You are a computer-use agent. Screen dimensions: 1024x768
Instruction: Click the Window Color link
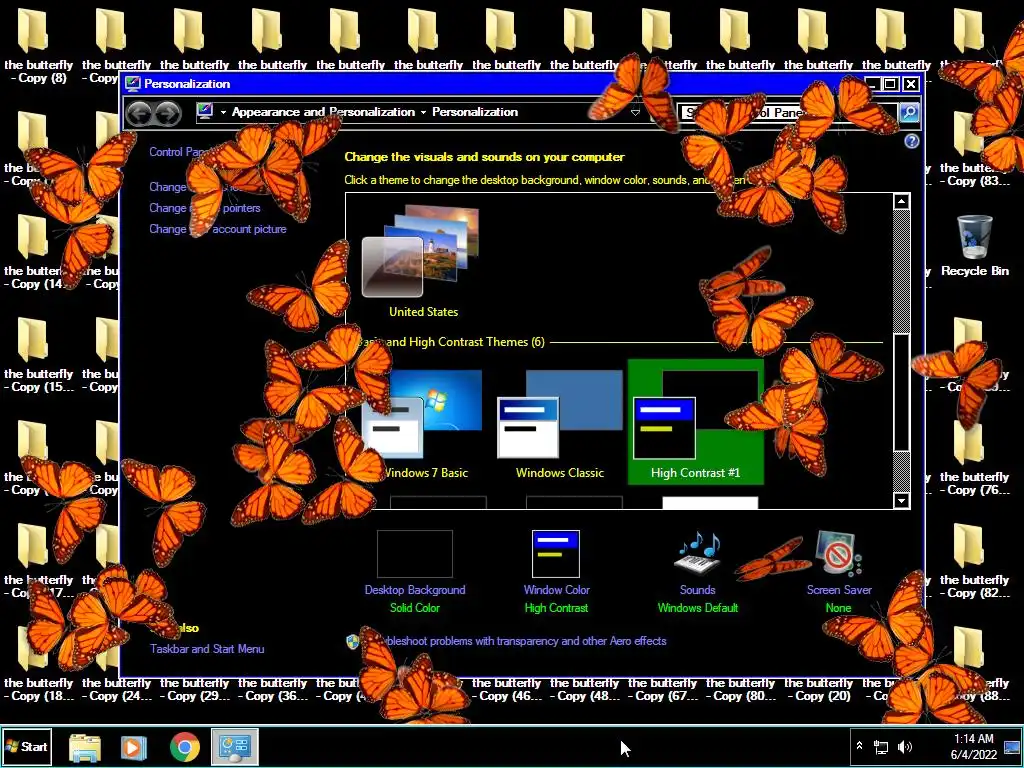tap(556, 590)
